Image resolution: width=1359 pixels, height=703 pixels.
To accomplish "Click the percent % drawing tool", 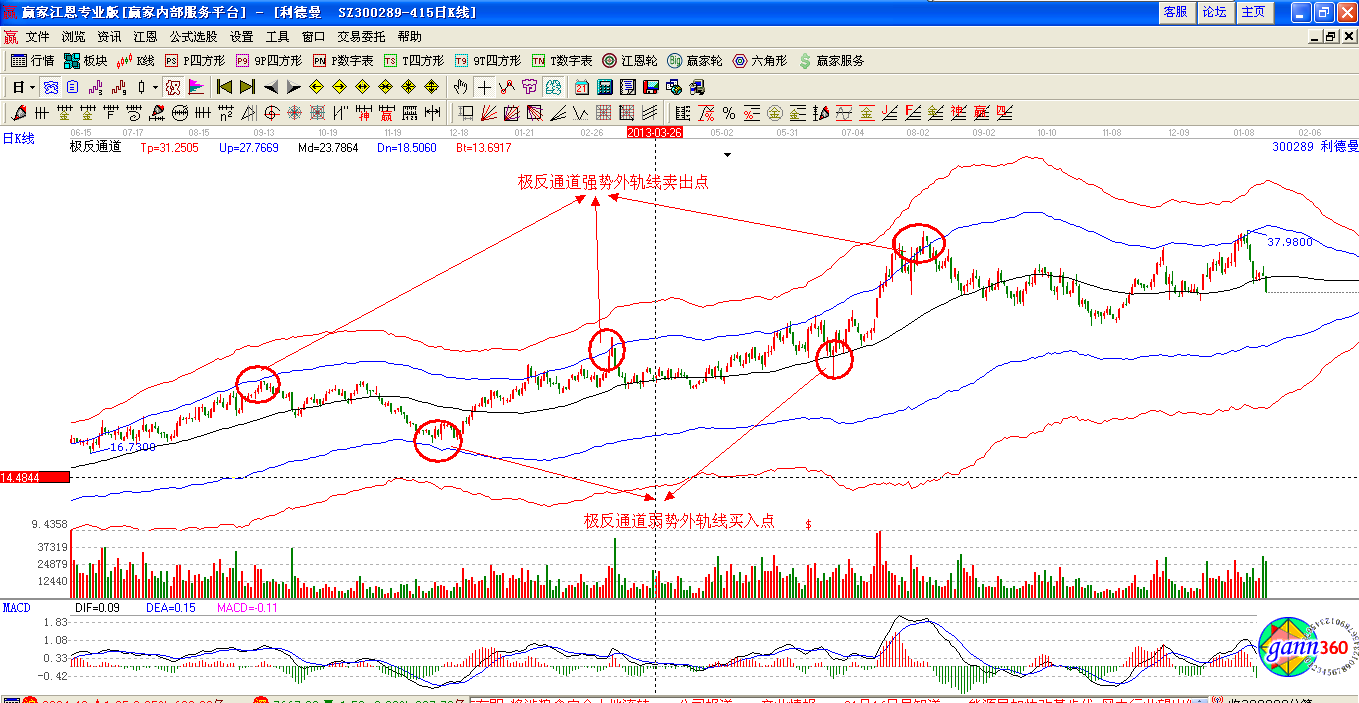I will (x=729, y=113).
